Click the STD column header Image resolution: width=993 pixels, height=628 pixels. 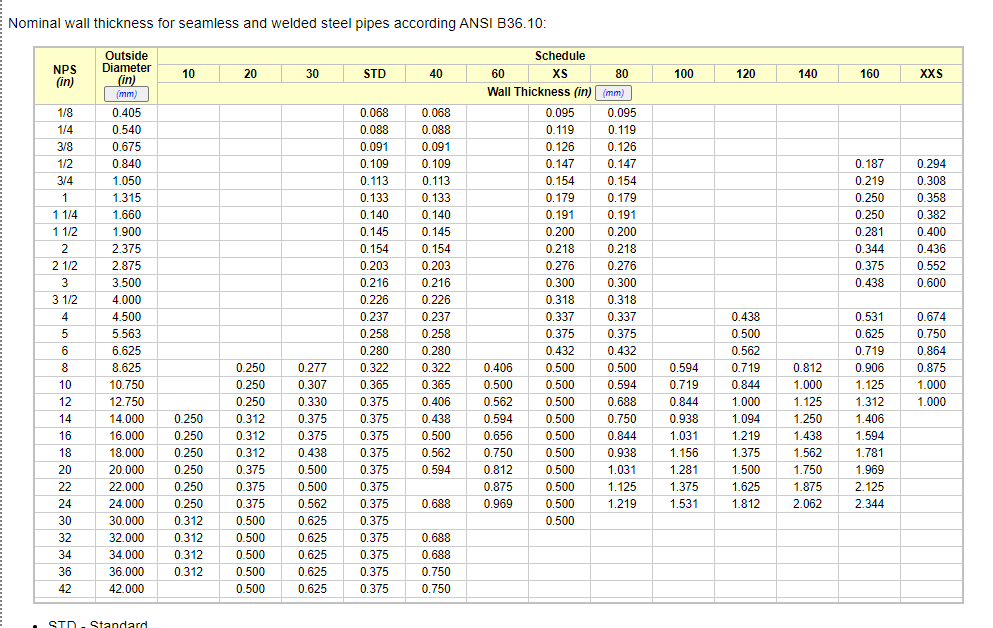coord(374,74)
